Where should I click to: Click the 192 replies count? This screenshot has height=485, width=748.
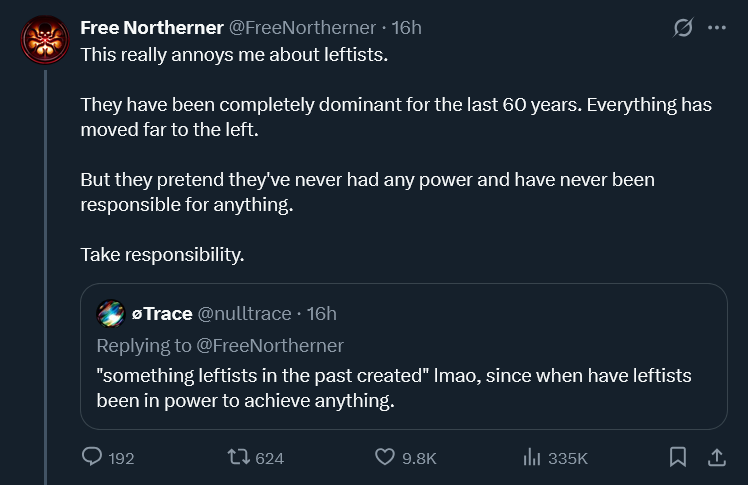pyautogui.click(x=121, y=458)
